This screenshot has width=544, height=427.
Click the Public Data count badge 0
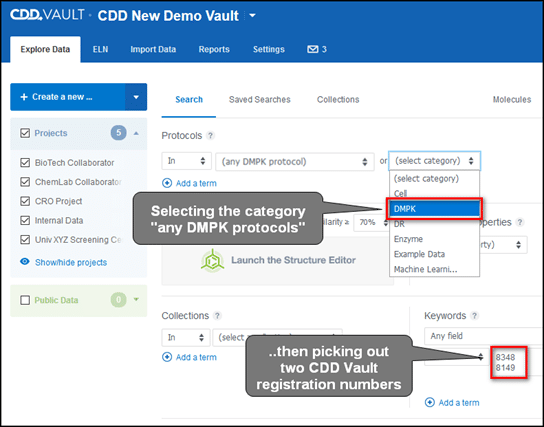click(x=119, y=300)
